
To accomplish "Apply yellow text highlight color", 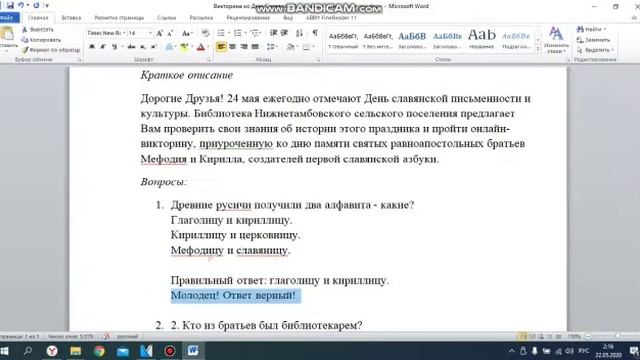I will 184,47.
